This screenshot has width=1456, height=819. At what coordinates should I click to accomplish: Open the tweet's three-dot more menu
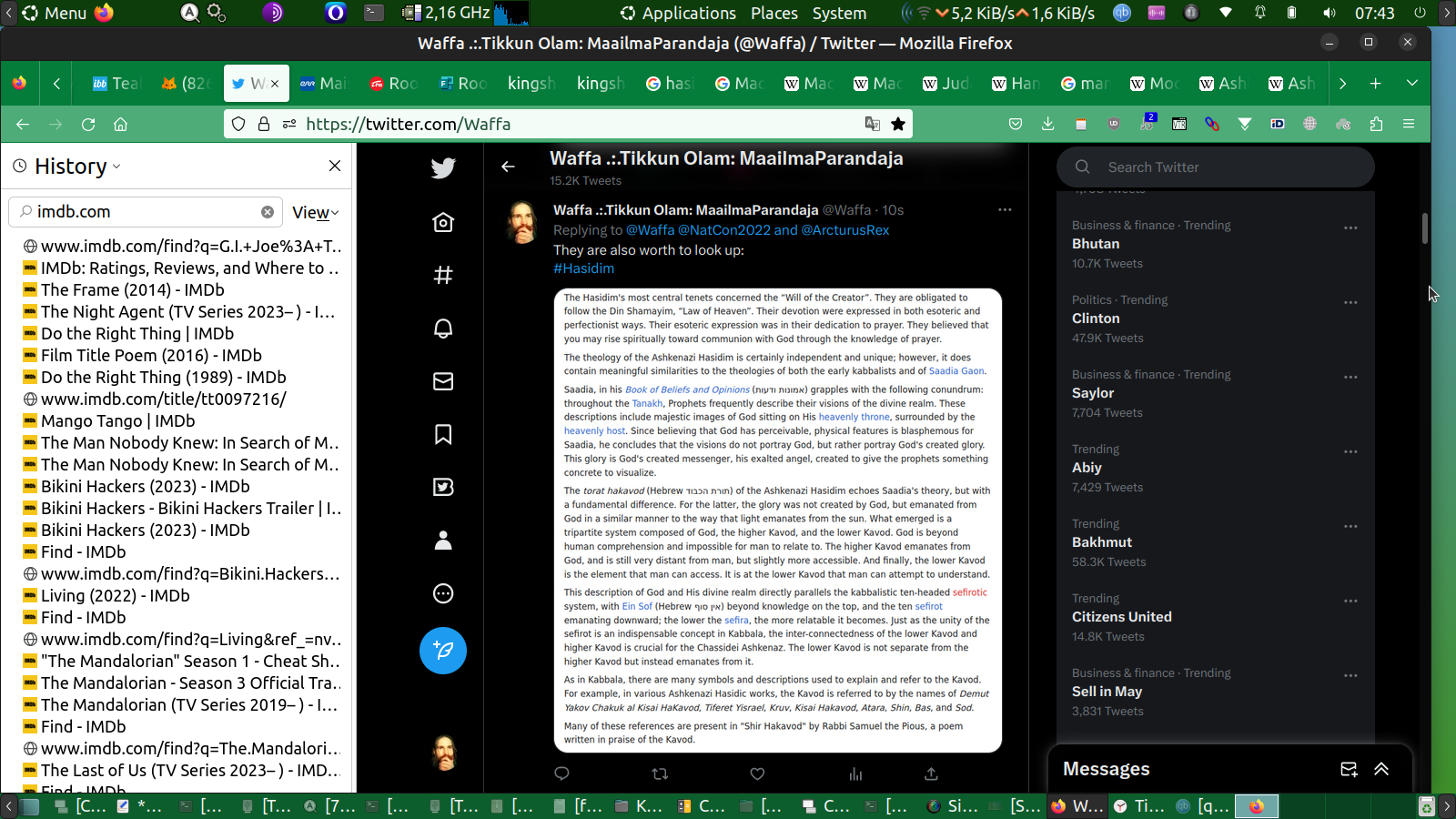[x=1005, y=210]
